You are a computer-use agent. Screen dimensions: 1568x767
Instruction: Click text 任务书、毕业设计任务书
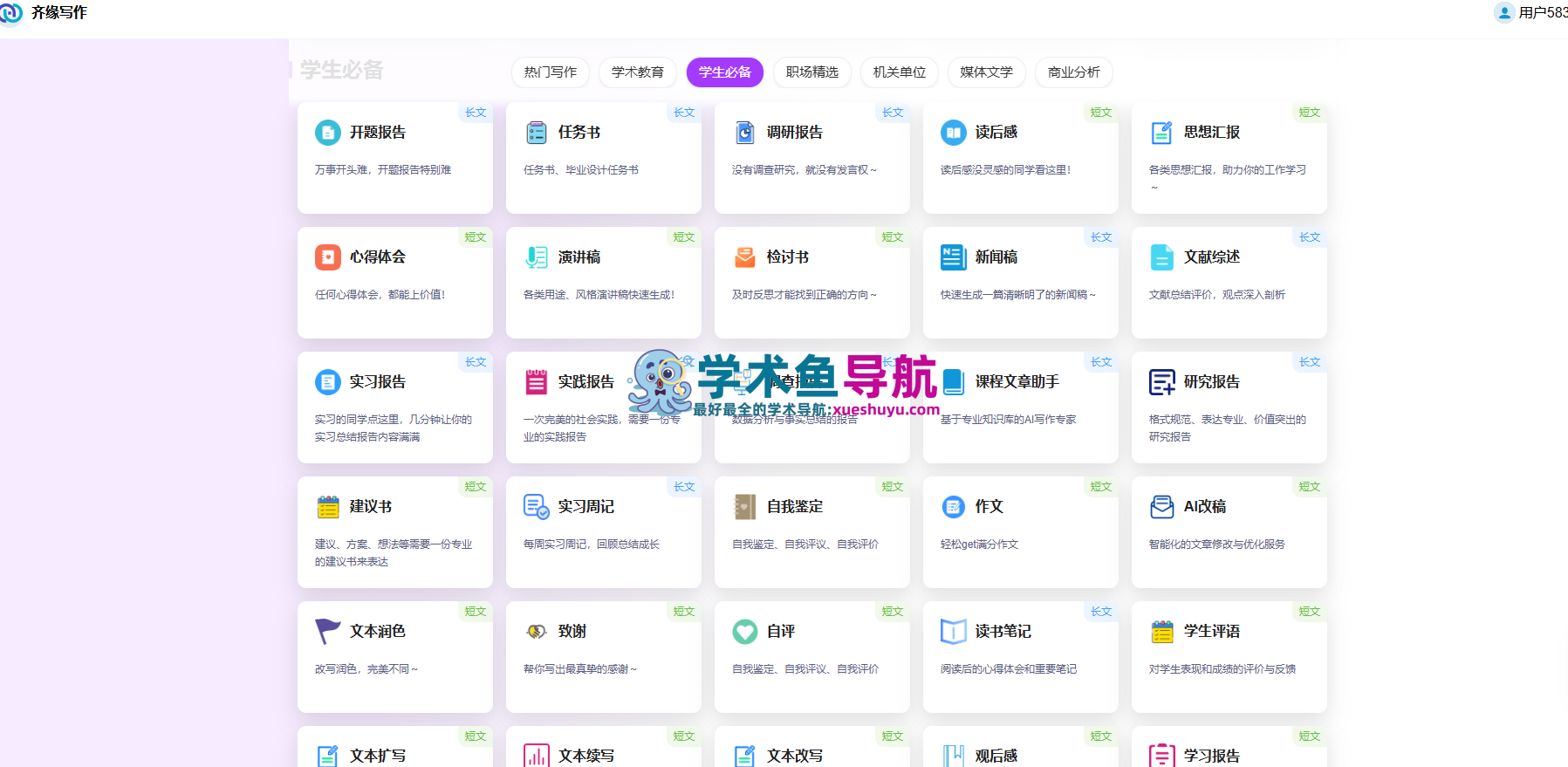point(581,170)
